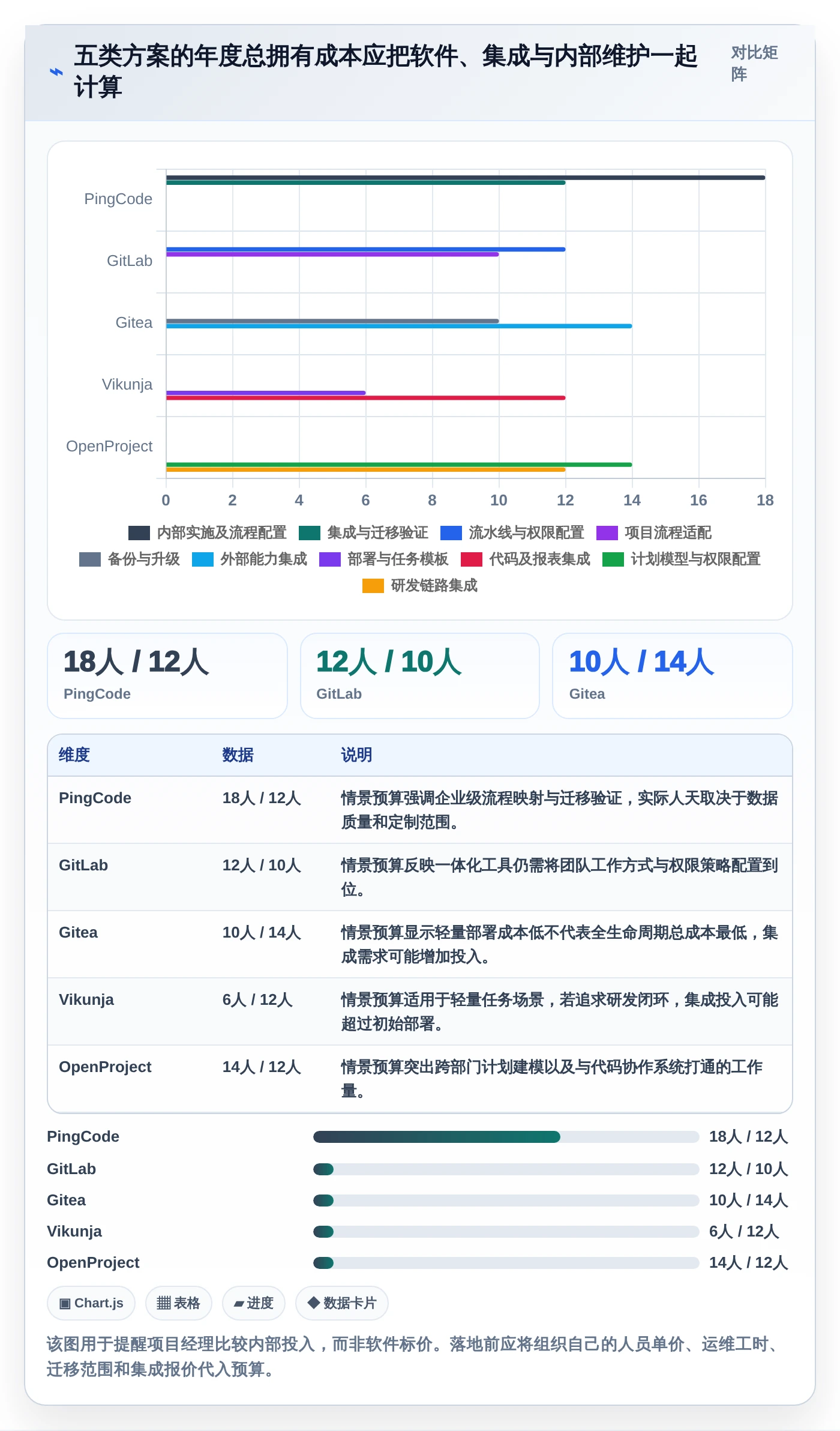Toggle the 计划模型与权限配置 legend item
This screenshot has height=1431, width=840.
click(681, 559)
